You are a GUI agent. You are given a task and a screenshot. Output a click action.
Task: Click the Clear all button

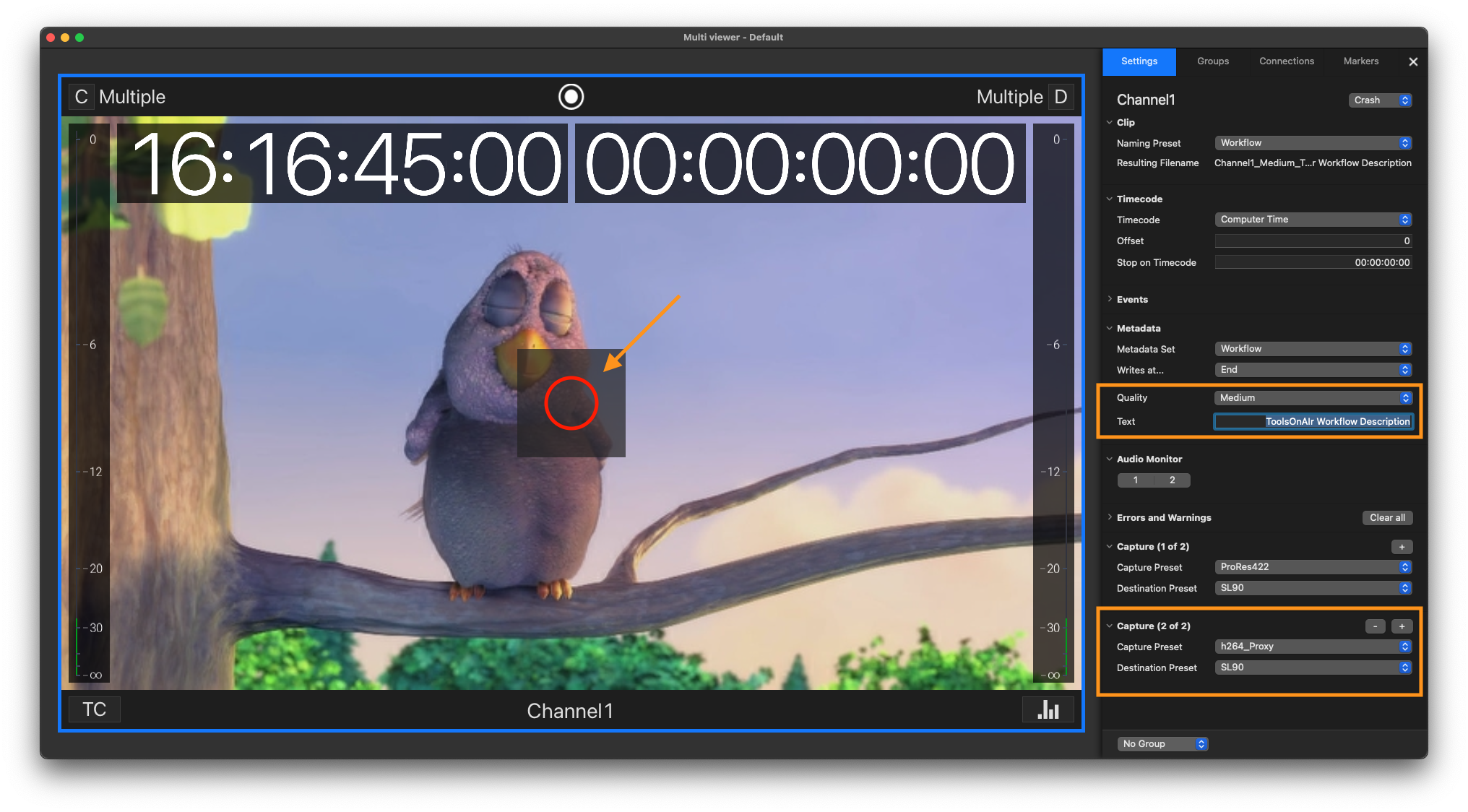(x=1387, y=518)
